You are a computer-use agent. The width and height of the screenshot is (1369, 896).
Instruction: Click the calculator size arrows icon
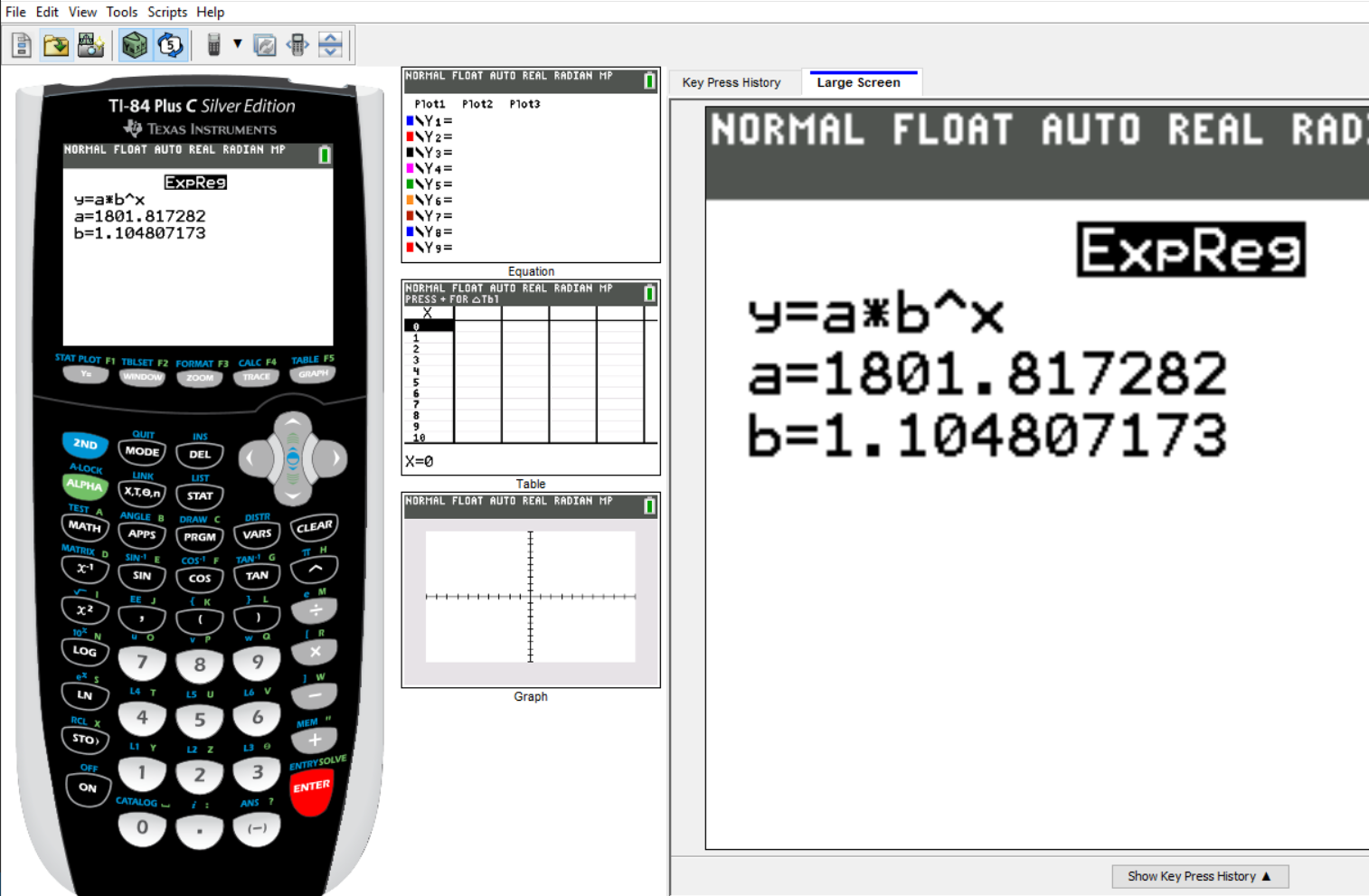point(297,44)
